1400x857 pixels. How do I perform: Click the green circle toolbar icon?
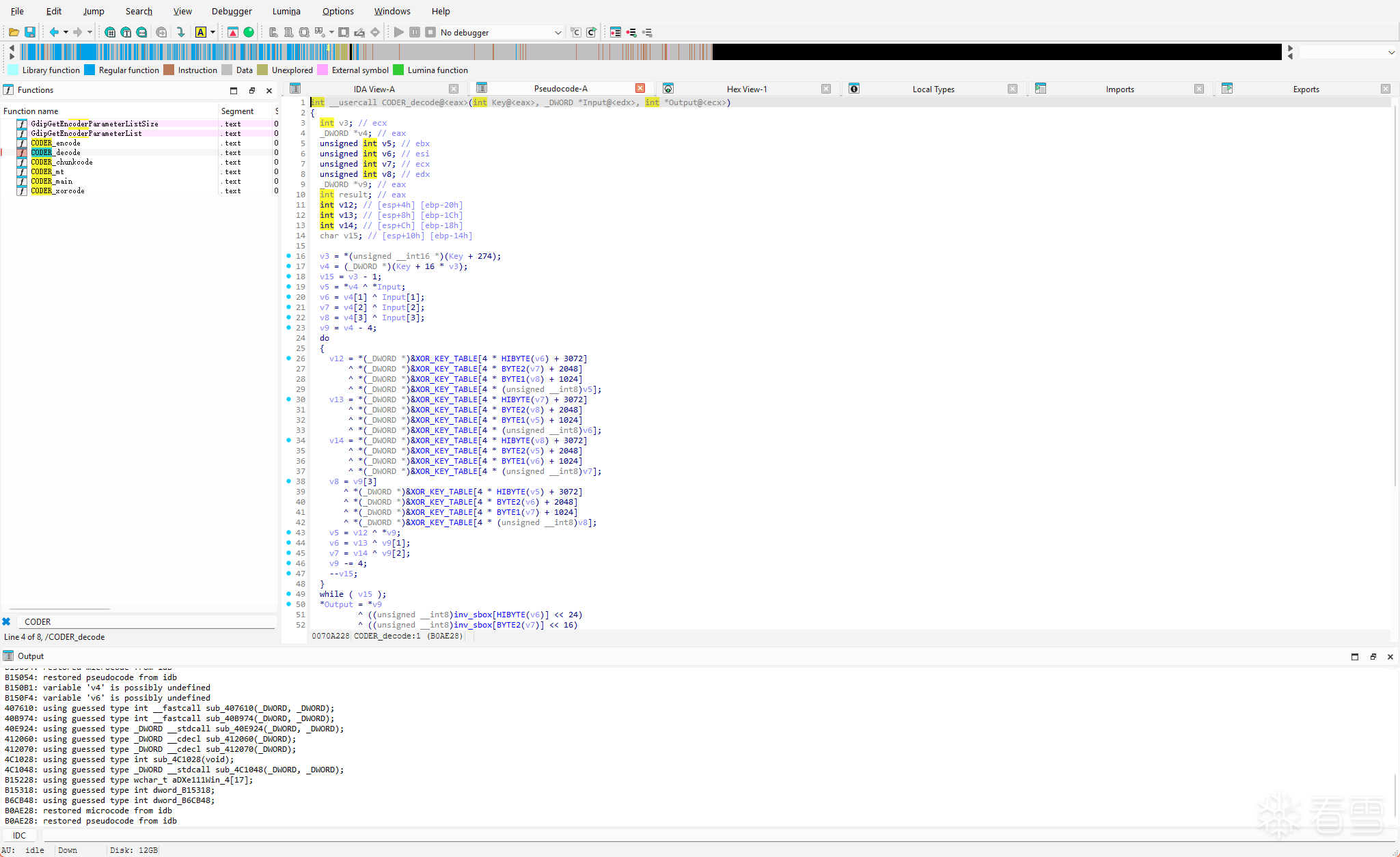click(x=249, y=32)
